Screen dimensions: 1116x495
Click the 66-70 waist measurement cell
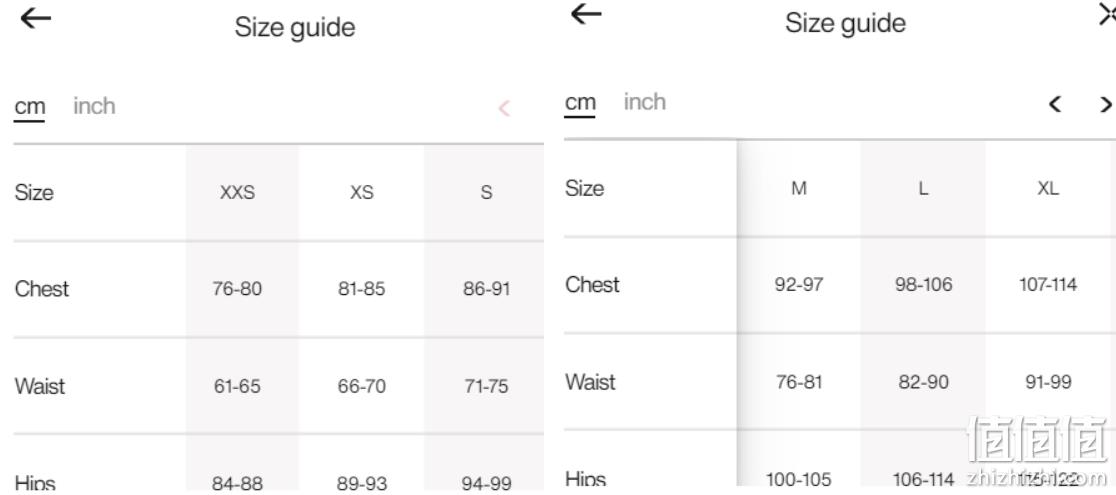tap(362, 386)
